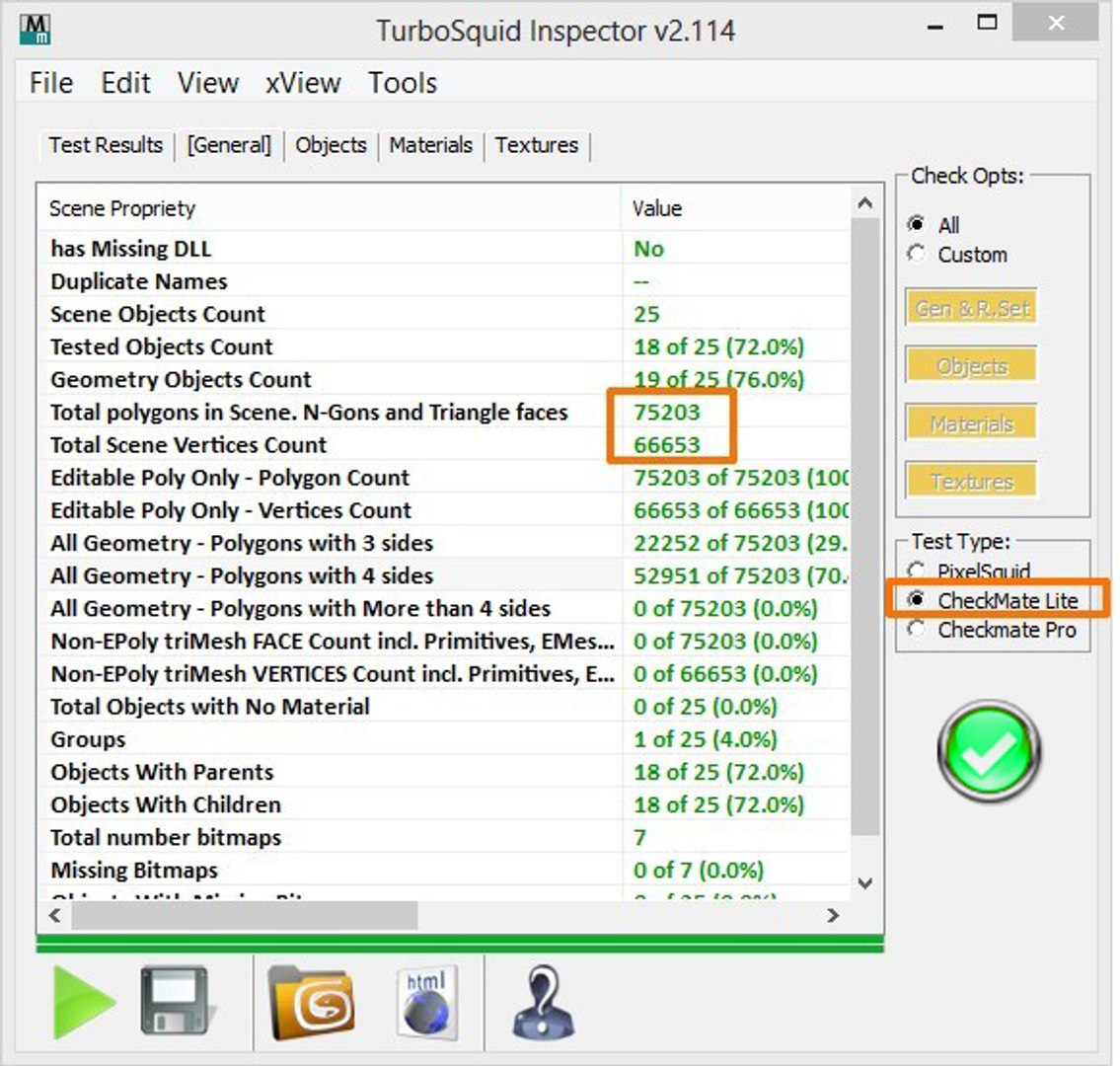Open the Tools menu
The image size is (1120, 1066).
click(403, 83)
